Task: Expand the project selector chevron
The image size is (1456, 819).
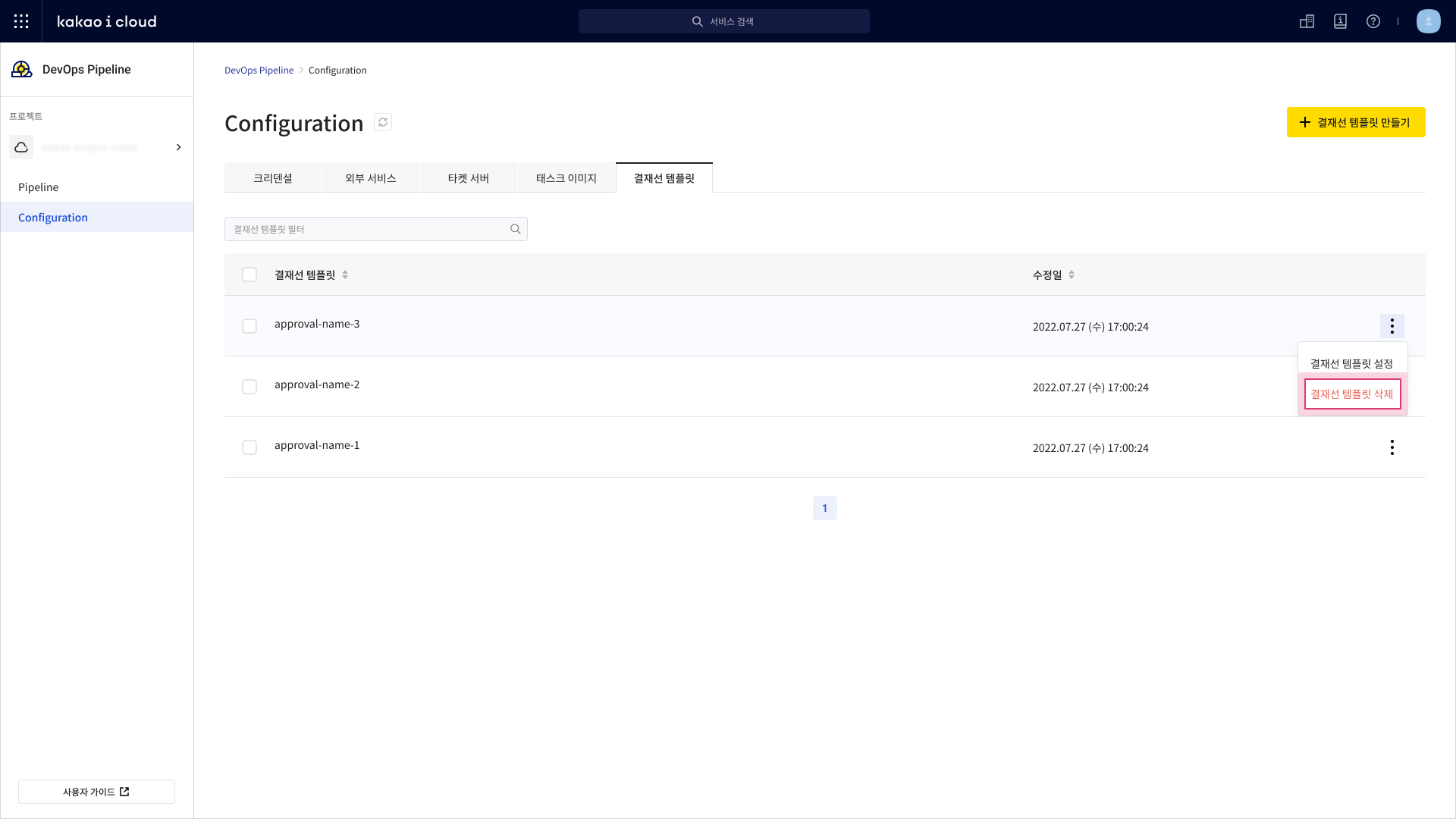Action: pos(179,147)
